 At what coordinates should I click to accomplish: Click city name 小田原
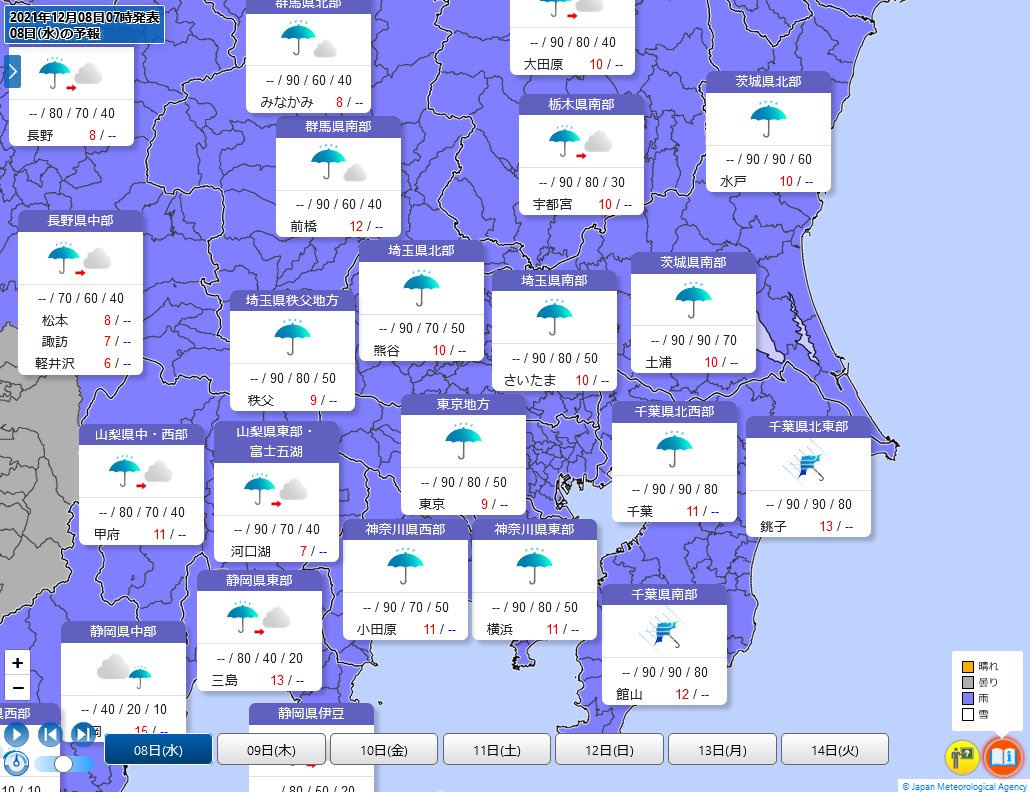376,629
